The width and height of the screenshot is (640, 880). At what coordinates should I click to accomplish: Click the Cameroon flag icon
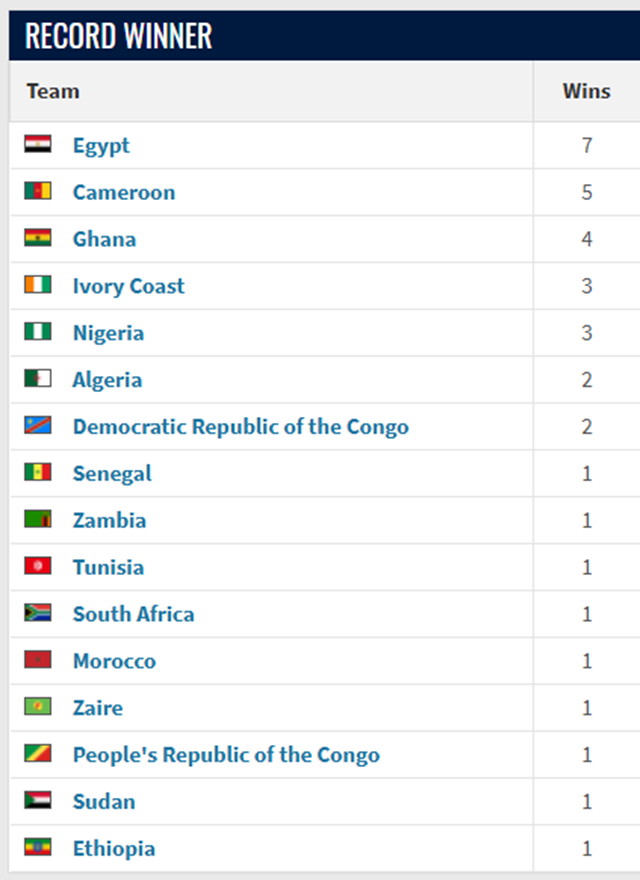pyautogui.click(x=38, y=191)
